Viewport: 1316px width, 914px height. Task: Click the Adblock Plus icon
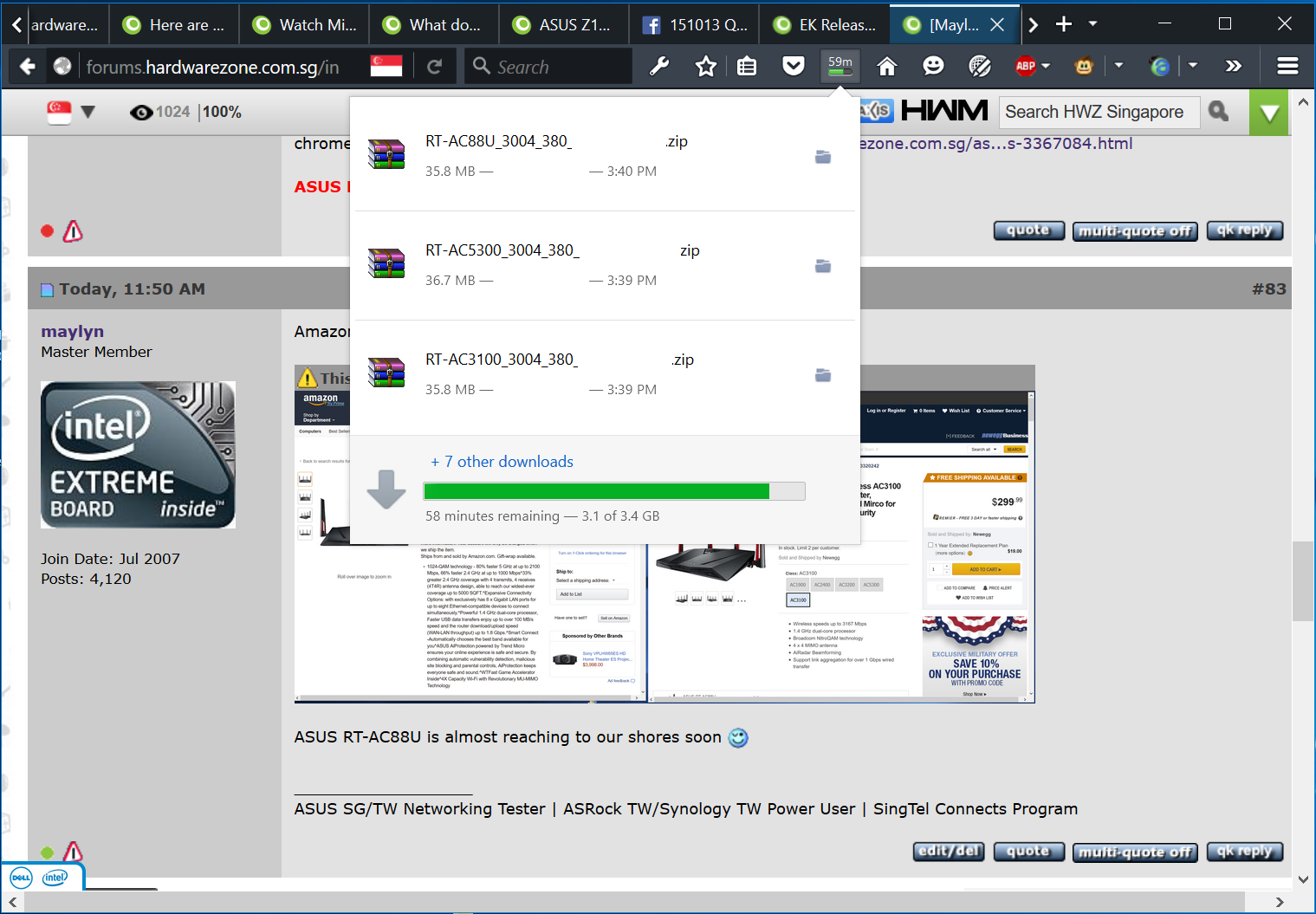pyautogui.click(x=1026, y=66)
